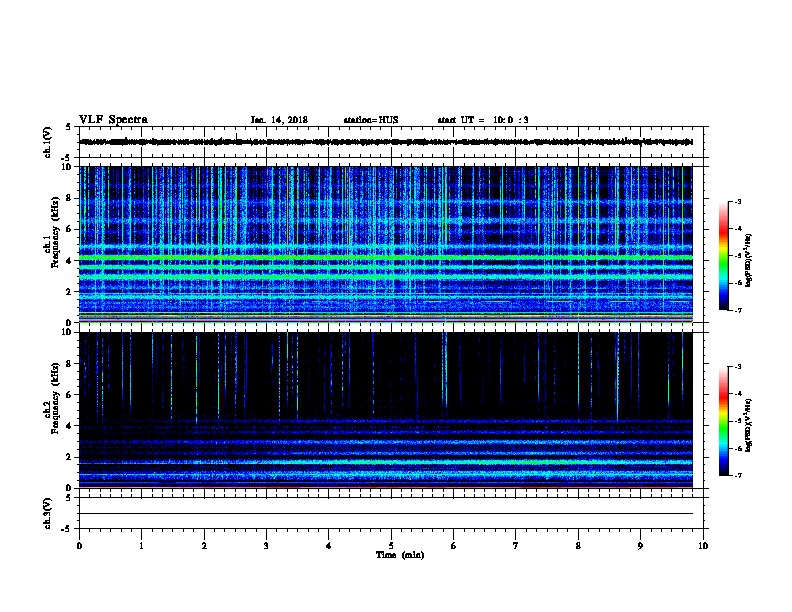The height and width of the screenshot is (612, 792).
Task: Click the "VLF Spectra" plot title
Action: click(x=113, y=120)
